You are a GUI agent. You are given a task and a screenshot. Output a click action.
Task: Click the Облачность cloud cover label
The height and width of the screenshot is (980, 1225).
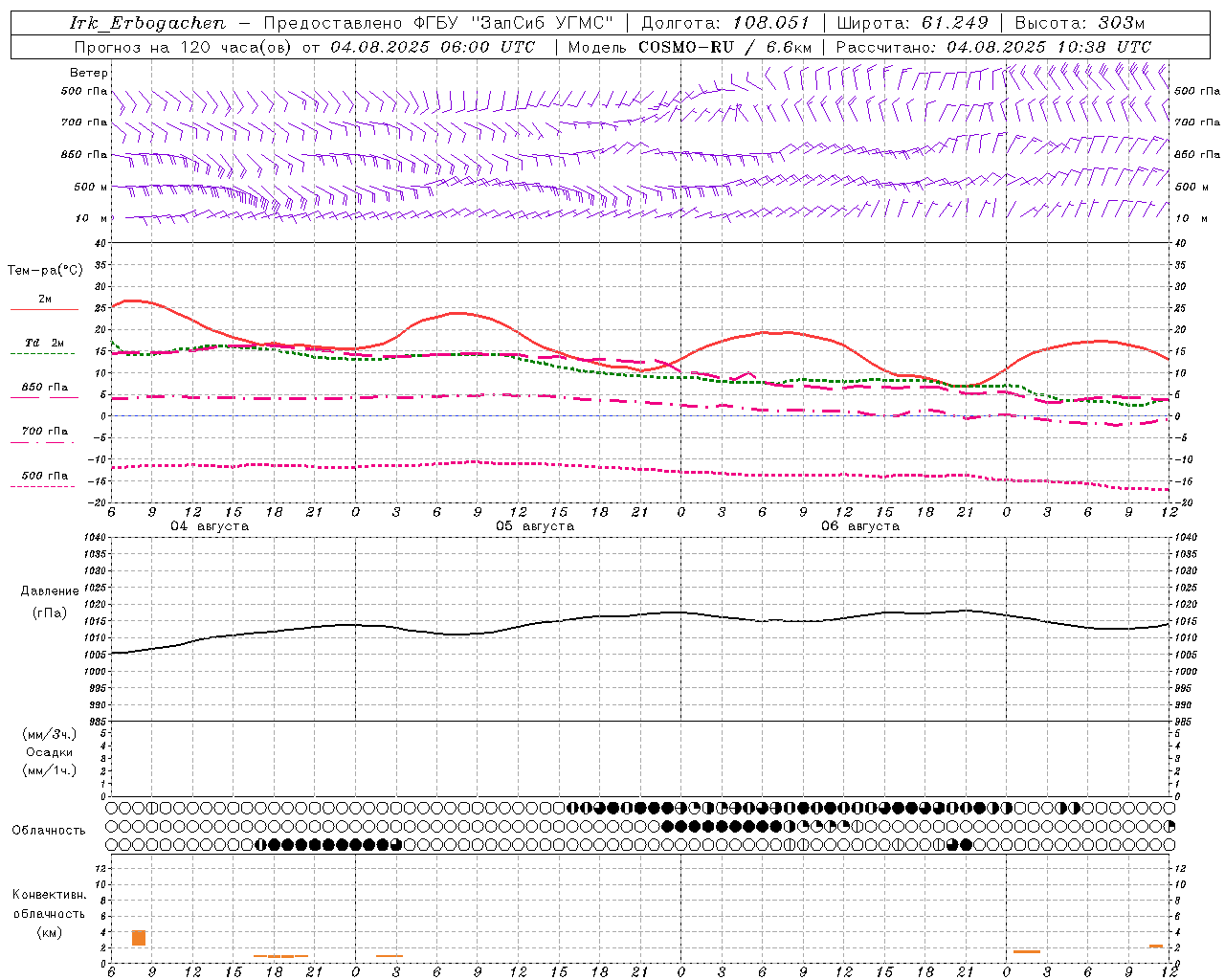49,830
